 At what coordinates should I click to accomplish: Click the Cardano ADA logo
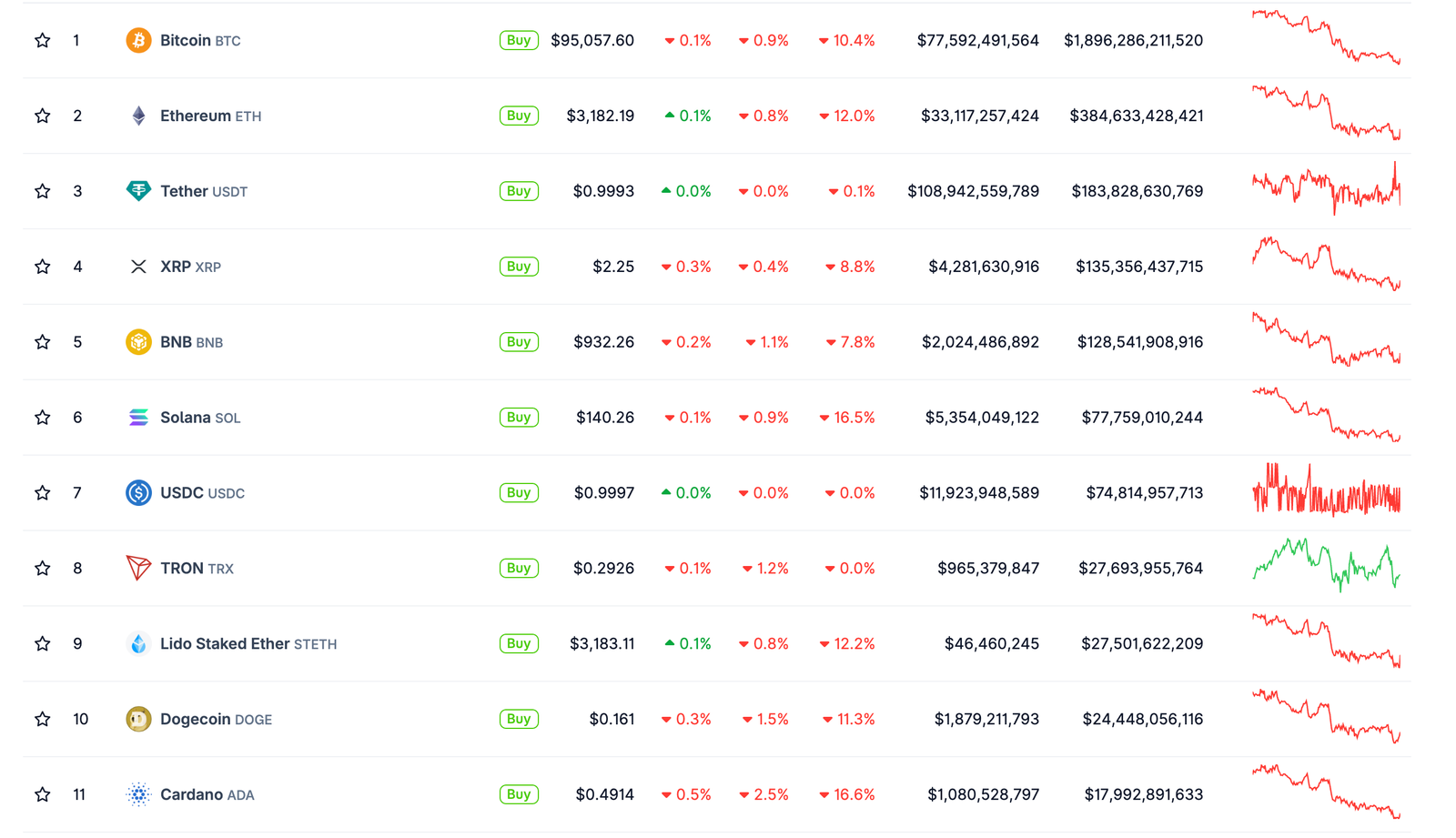pyautogui.click(x=137, y=793)
